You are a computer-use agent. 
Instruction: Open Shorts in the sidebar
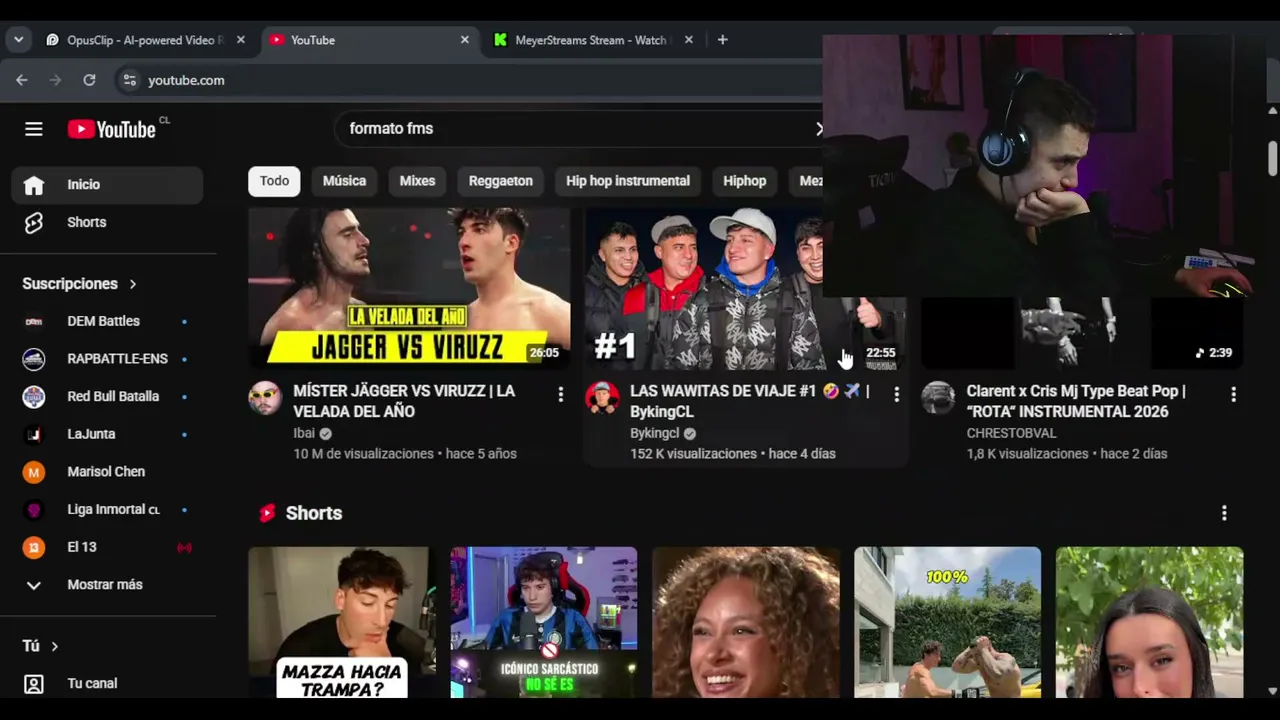click(x=107, y=222)
